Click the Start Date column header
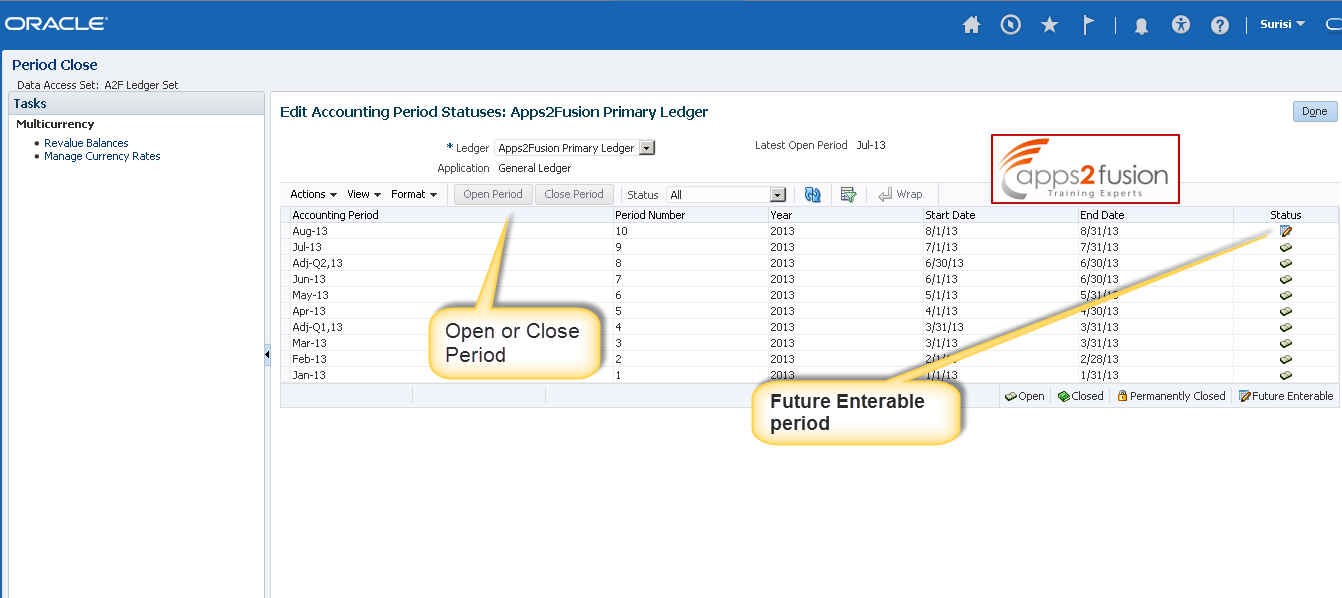The height and width of the screenshot is (598, 1342). [x=1000, y=215]
